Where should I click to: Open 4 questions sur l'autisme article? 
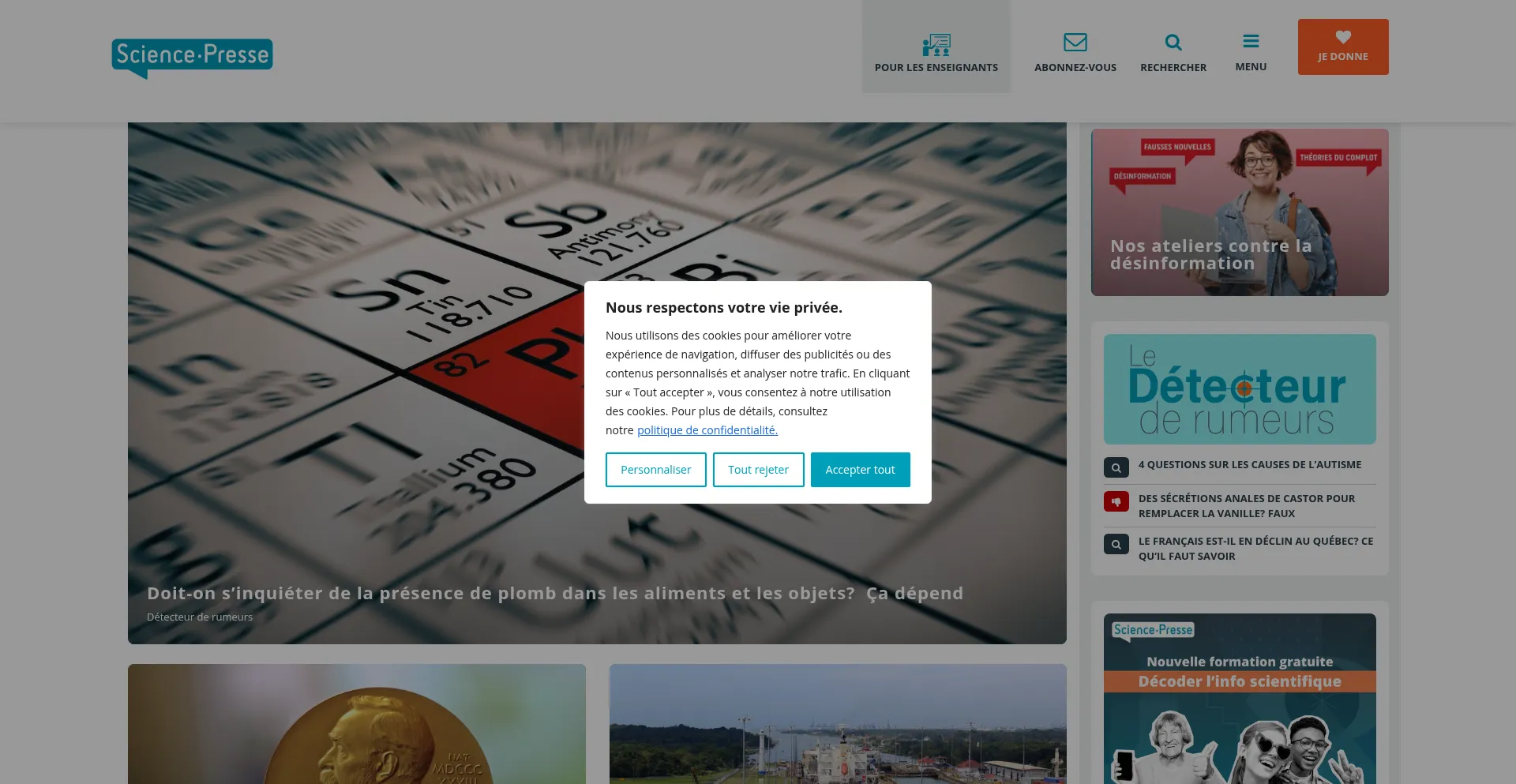[1249, 465]
